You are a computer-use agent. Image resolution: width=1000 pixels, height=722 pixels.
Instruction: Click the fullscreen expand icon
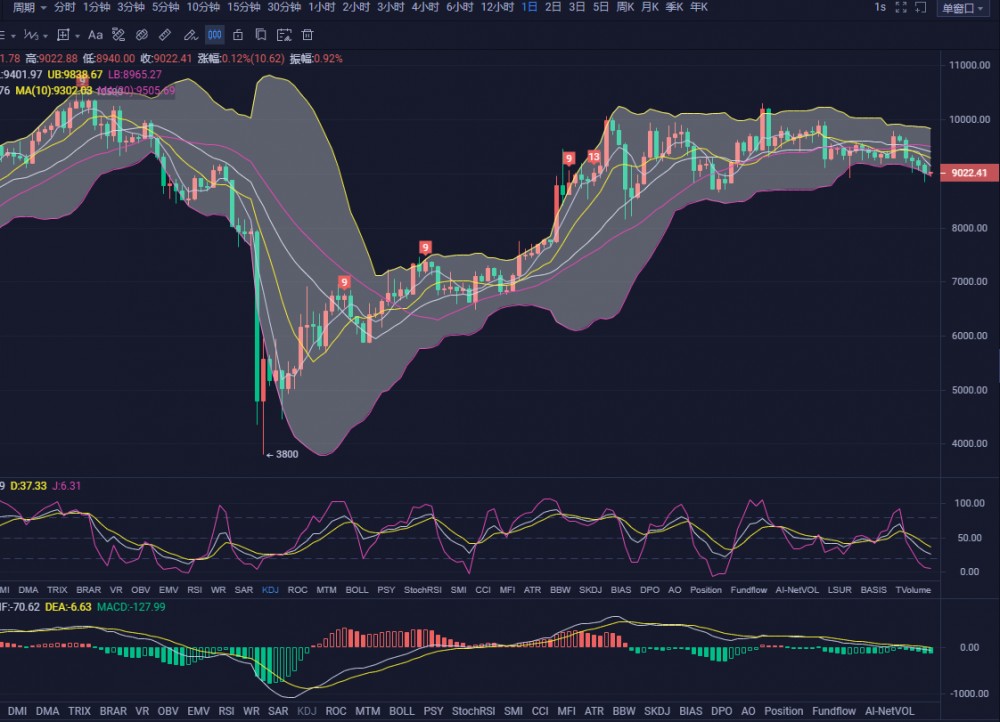(901, 8)
